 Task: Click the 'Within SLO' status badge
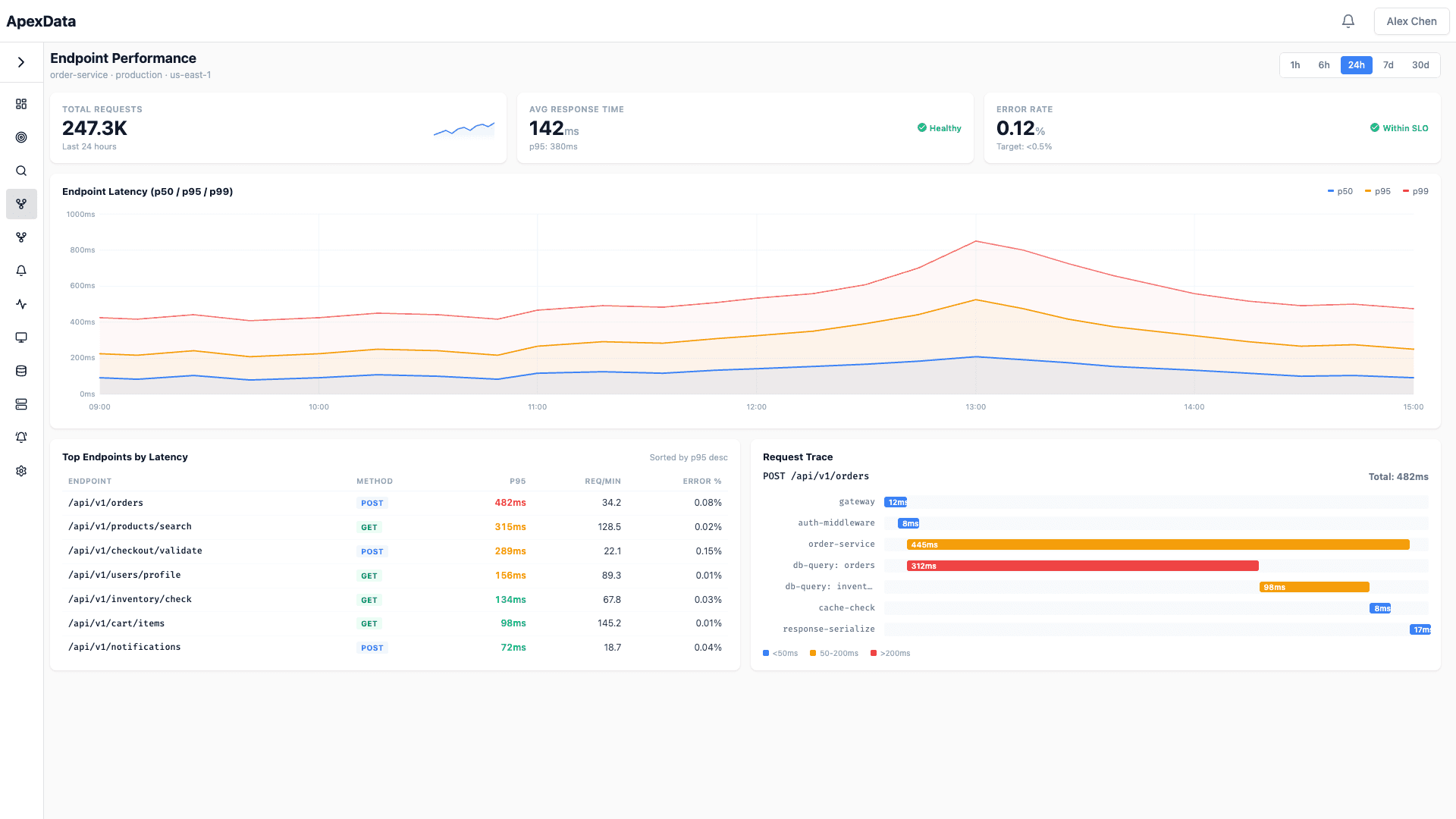pos(1399,128)
